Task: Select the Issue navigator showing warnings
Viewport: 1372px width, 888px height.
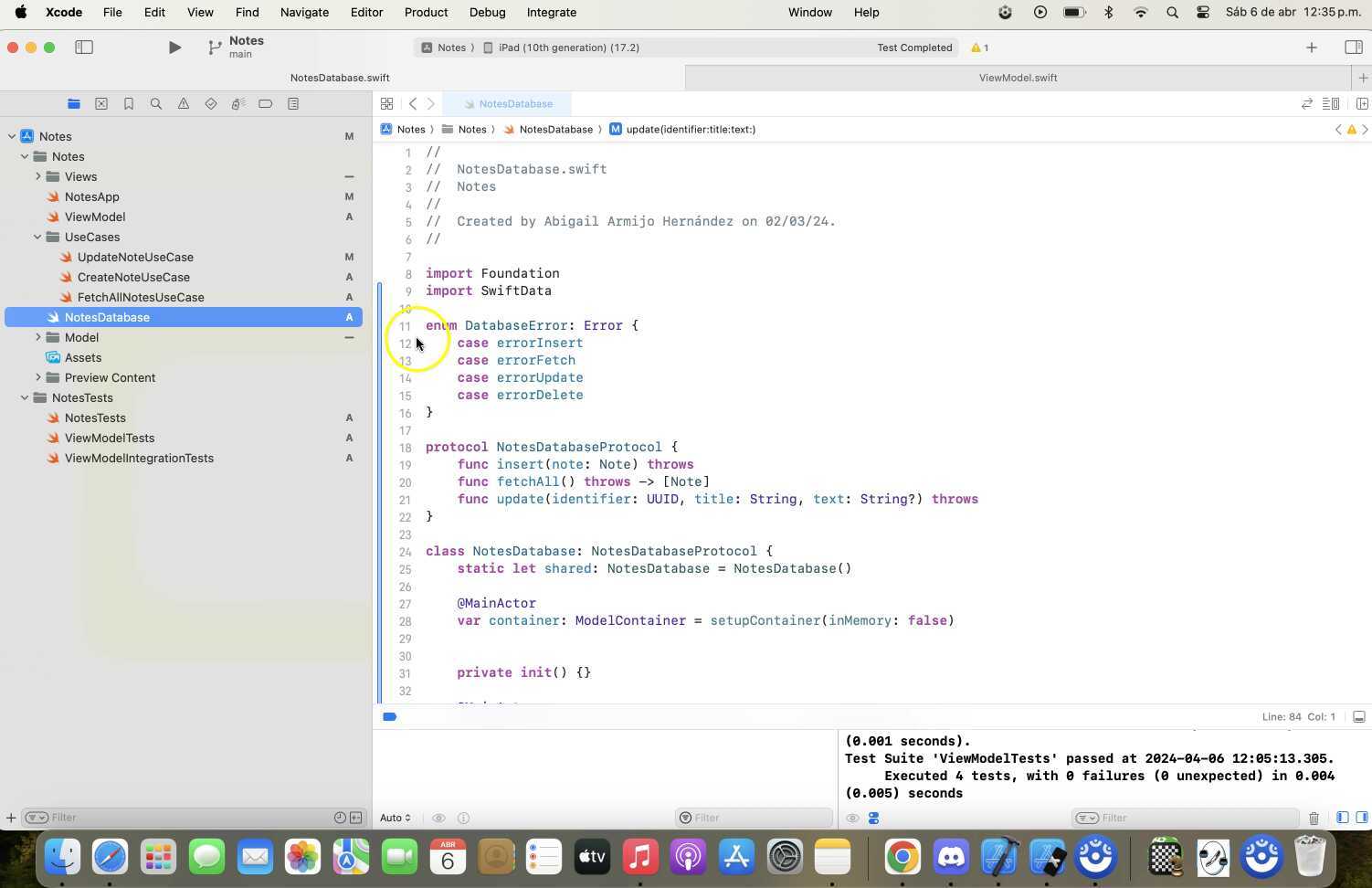Action: 184,103
